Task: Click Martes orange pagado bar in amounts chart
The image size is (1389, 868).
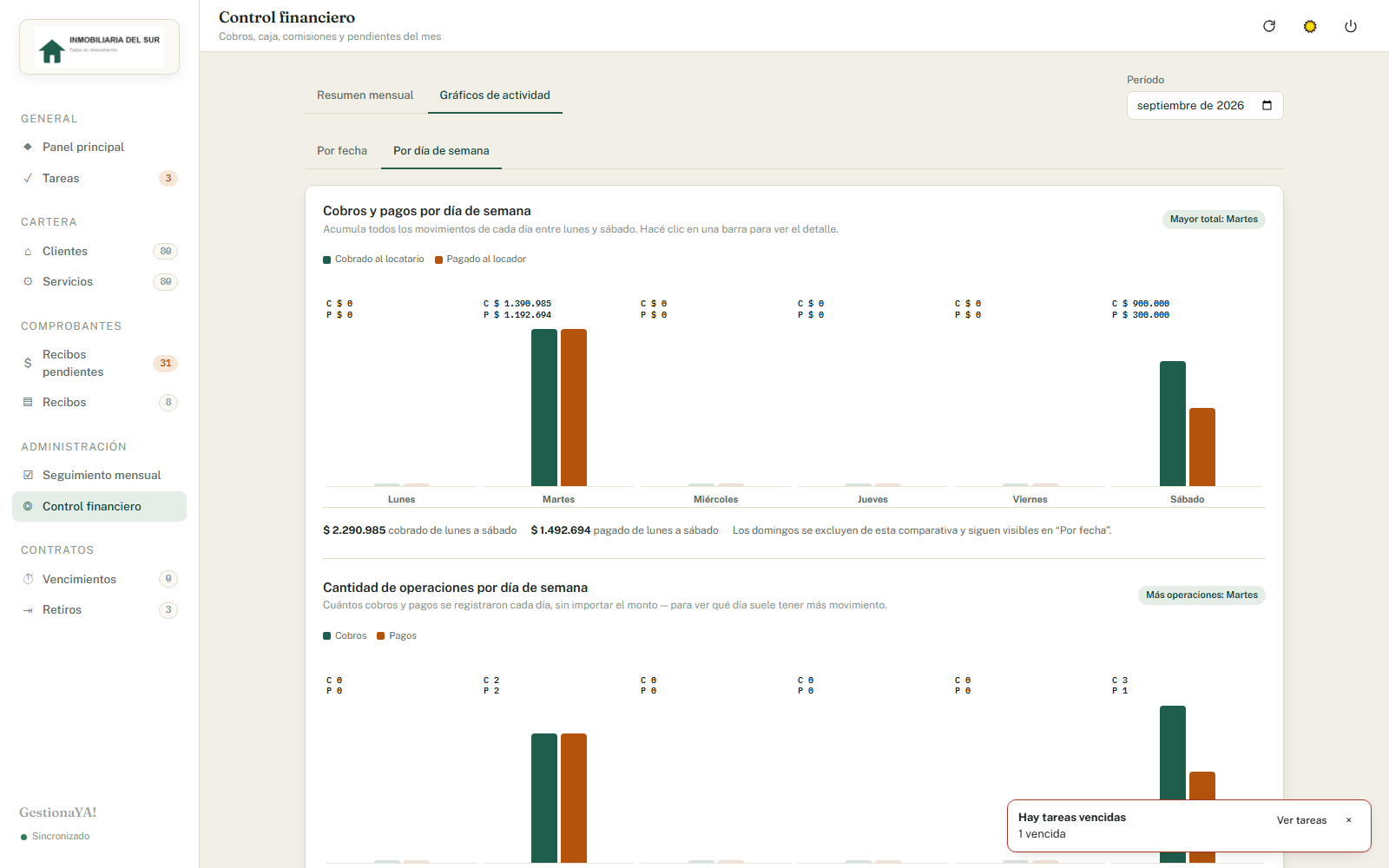Action: [x=574, y=407]
